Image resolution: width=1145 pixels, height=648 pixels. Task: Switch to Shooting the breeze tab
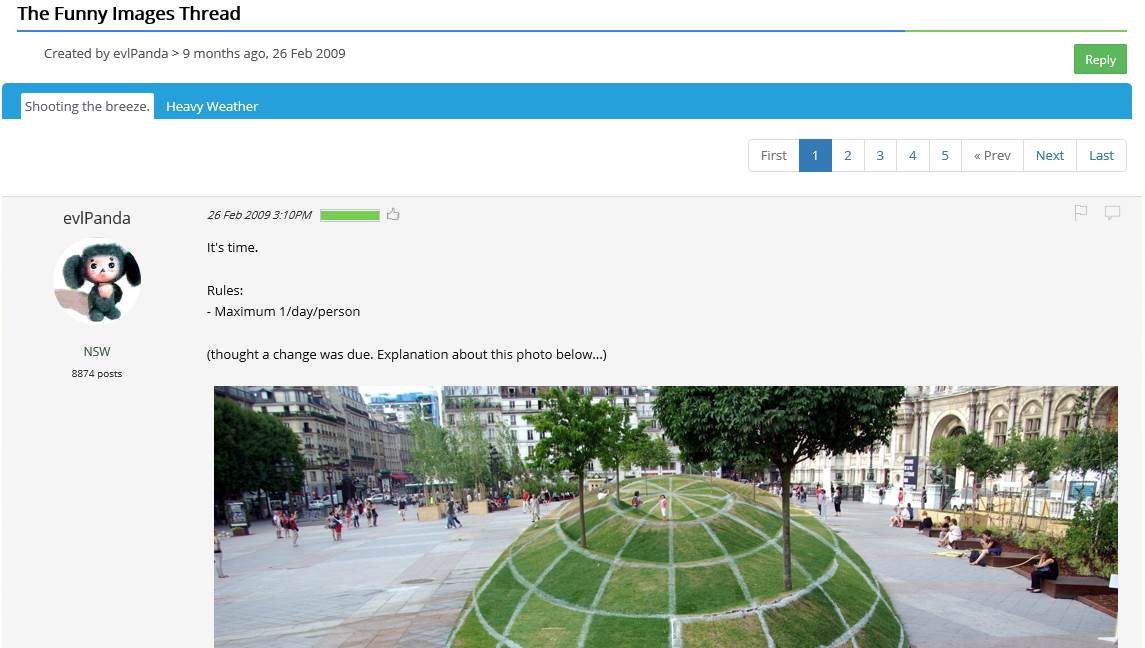[x=87, y=106]
